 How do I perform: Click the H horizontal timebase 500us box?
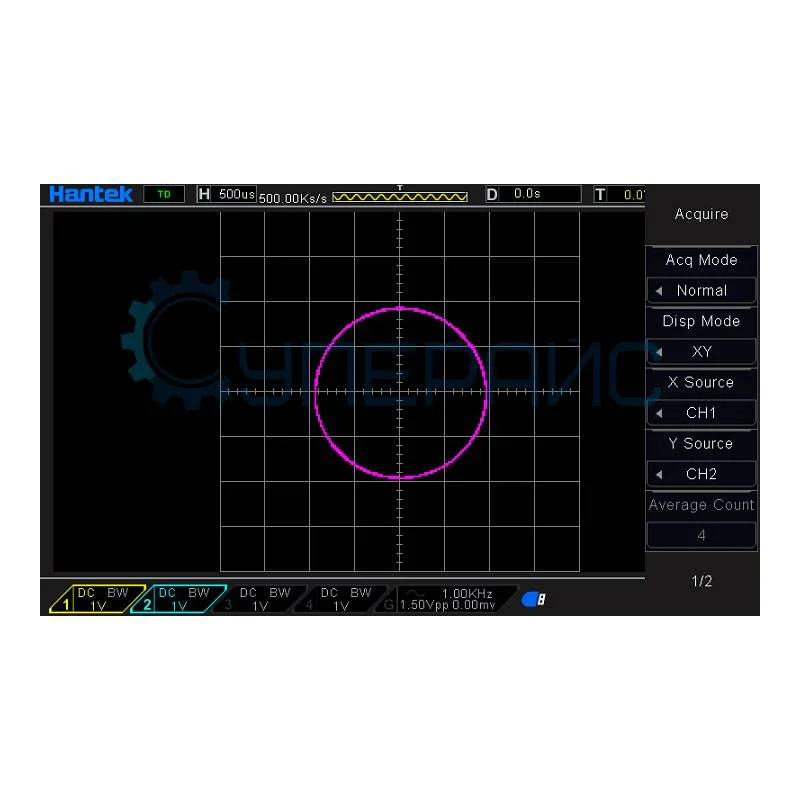point(227,194)
